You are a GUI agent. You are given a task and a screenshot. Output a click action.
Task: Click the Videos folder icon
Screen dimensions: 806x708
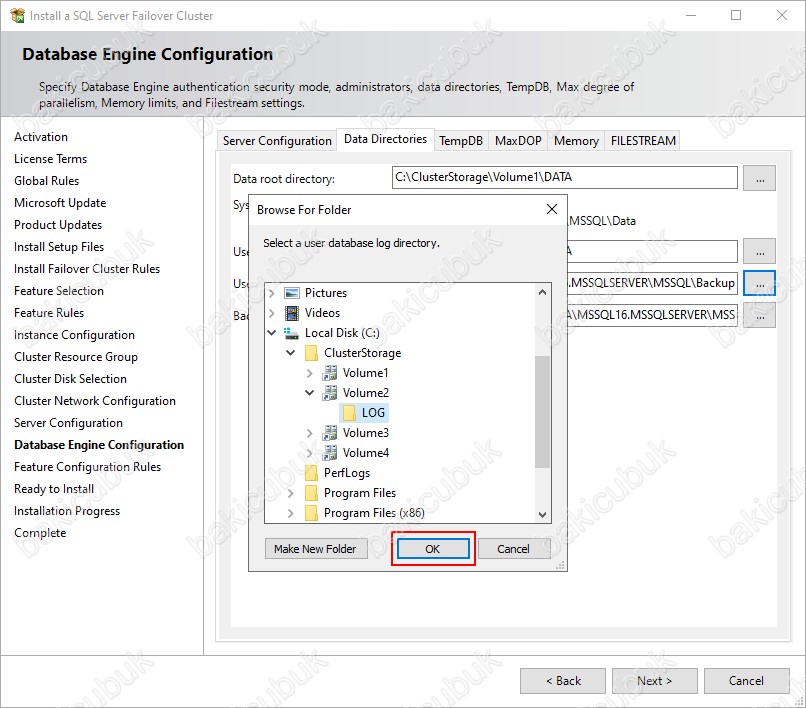(x=291, y=313)
